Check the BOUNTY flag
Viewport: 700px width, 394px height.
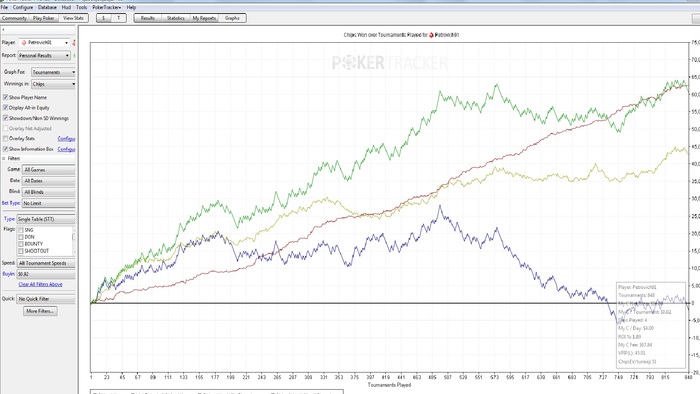coord(21,244)
